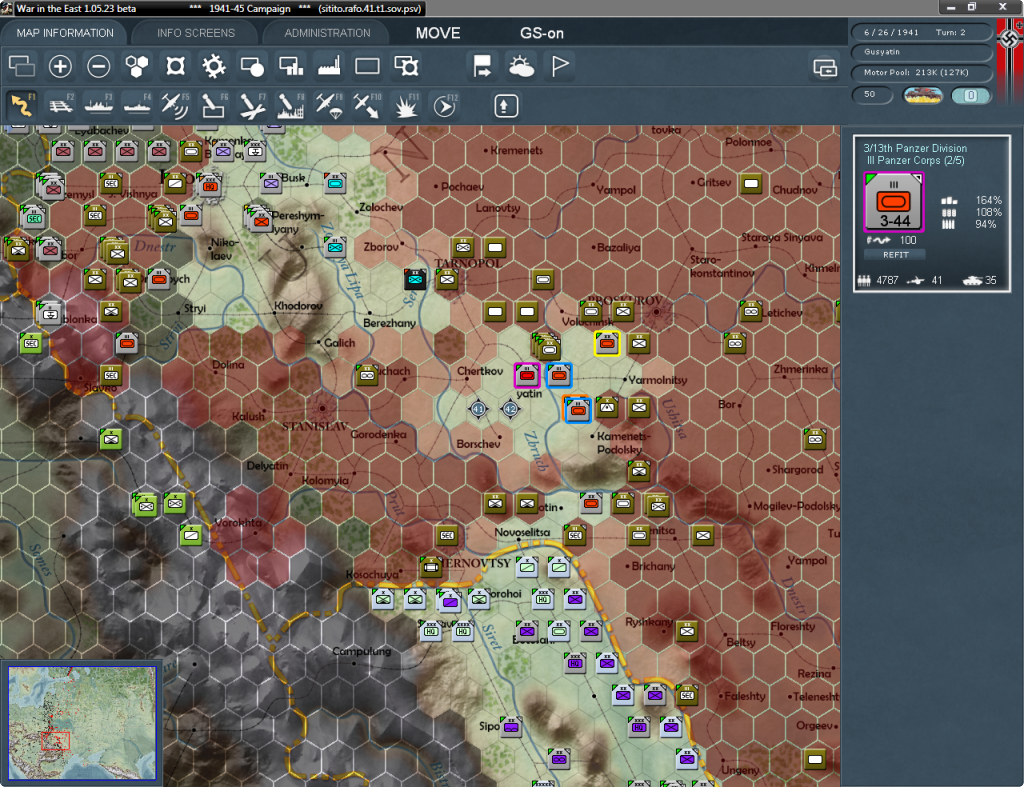Viewport: 1024px width, 787px height.
Task: Click the STANISLAV city label
Action: 315,426
